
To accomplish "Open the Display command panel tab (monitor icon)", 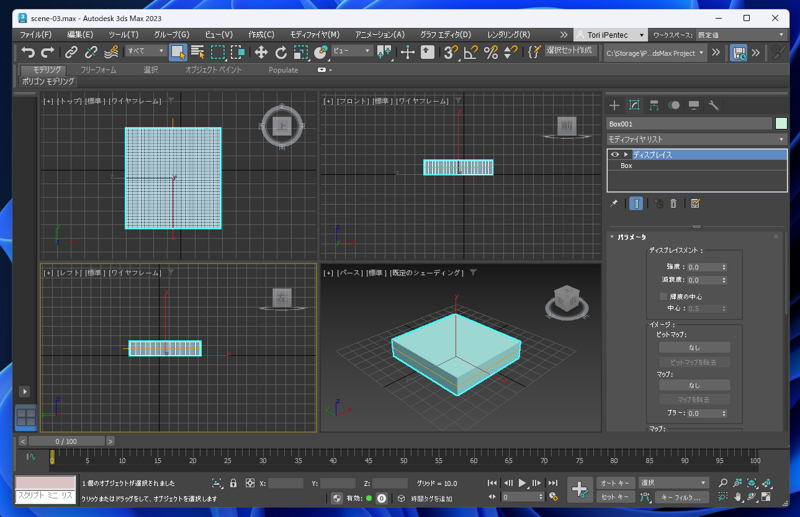I will [694, 106].
